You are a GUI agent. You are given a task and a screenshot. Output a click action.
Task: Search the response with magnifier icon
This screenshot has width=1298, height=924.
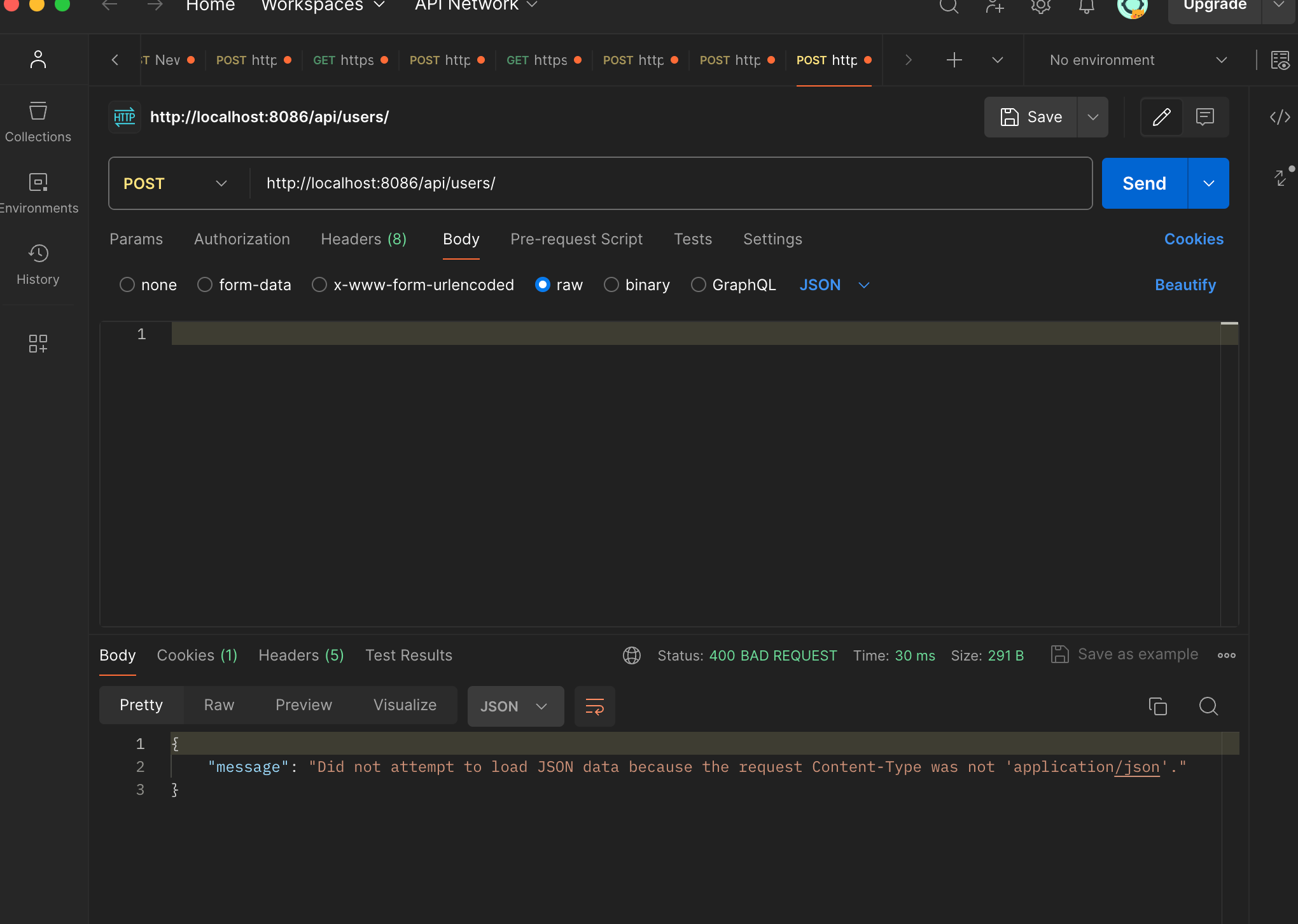(1208, 706)
